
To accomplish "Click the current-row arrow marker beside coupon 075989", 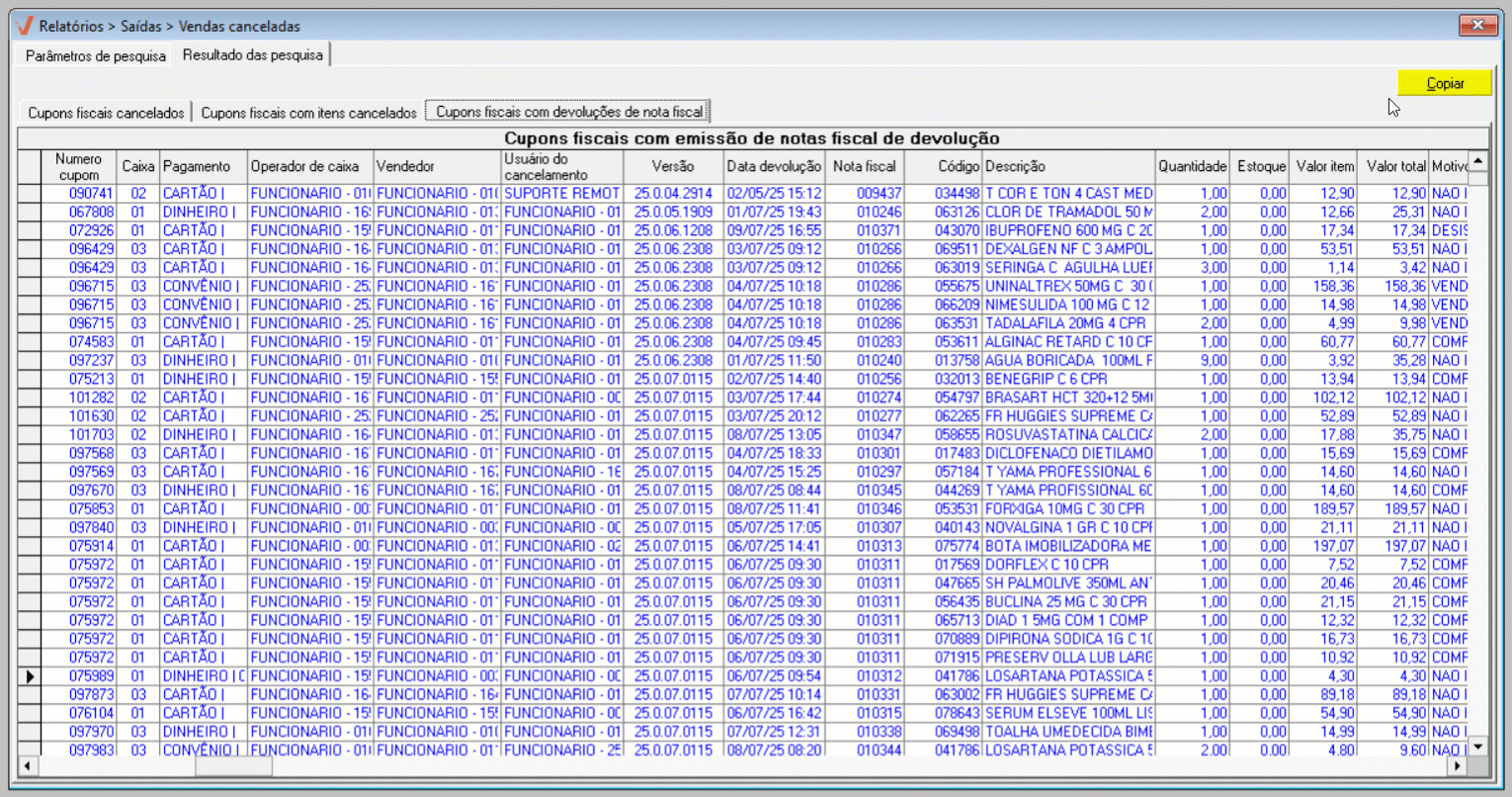I will (x=30, y=676).
